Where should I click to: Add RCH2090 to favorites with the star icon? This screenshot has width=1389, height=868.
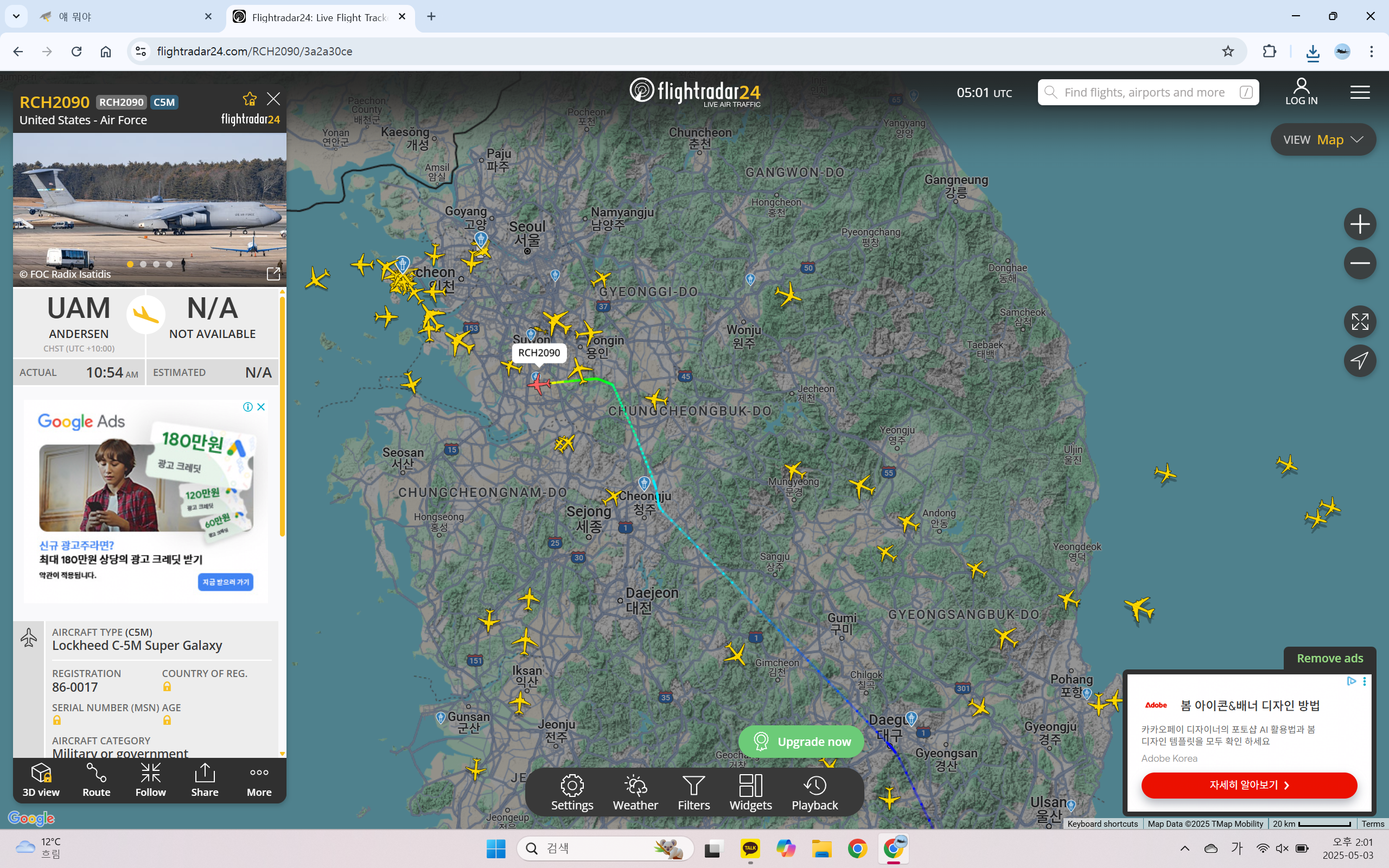coord(249,99)
